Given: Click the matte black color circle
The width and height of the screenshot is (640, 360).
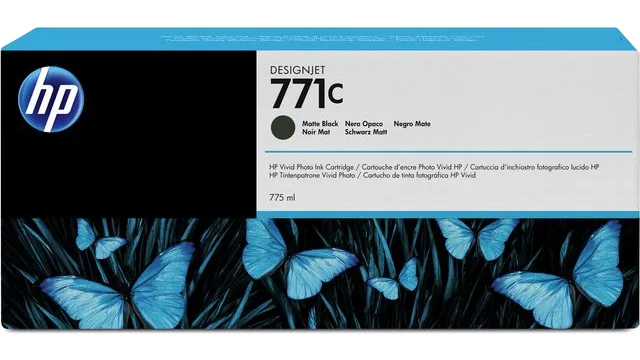Looking at the screenshot, I should pos(282,127).
